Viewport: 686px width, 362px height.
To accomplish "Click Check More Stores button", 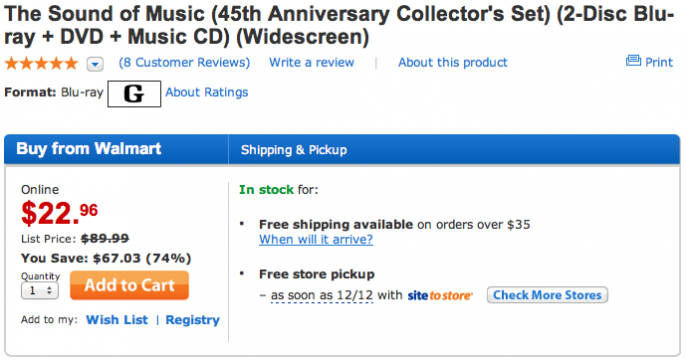I will (x=547, y=295).
